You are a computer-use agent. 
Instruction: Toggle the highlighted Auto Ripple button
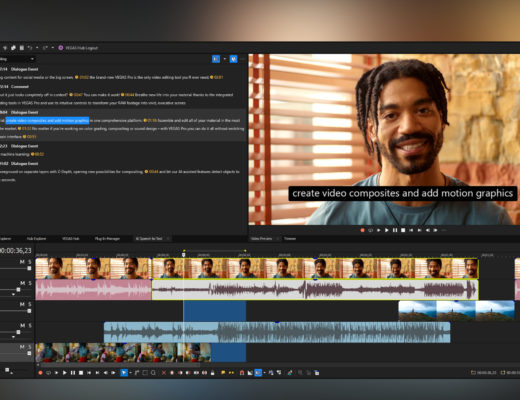pyautogui.click(x=258, y=373)
